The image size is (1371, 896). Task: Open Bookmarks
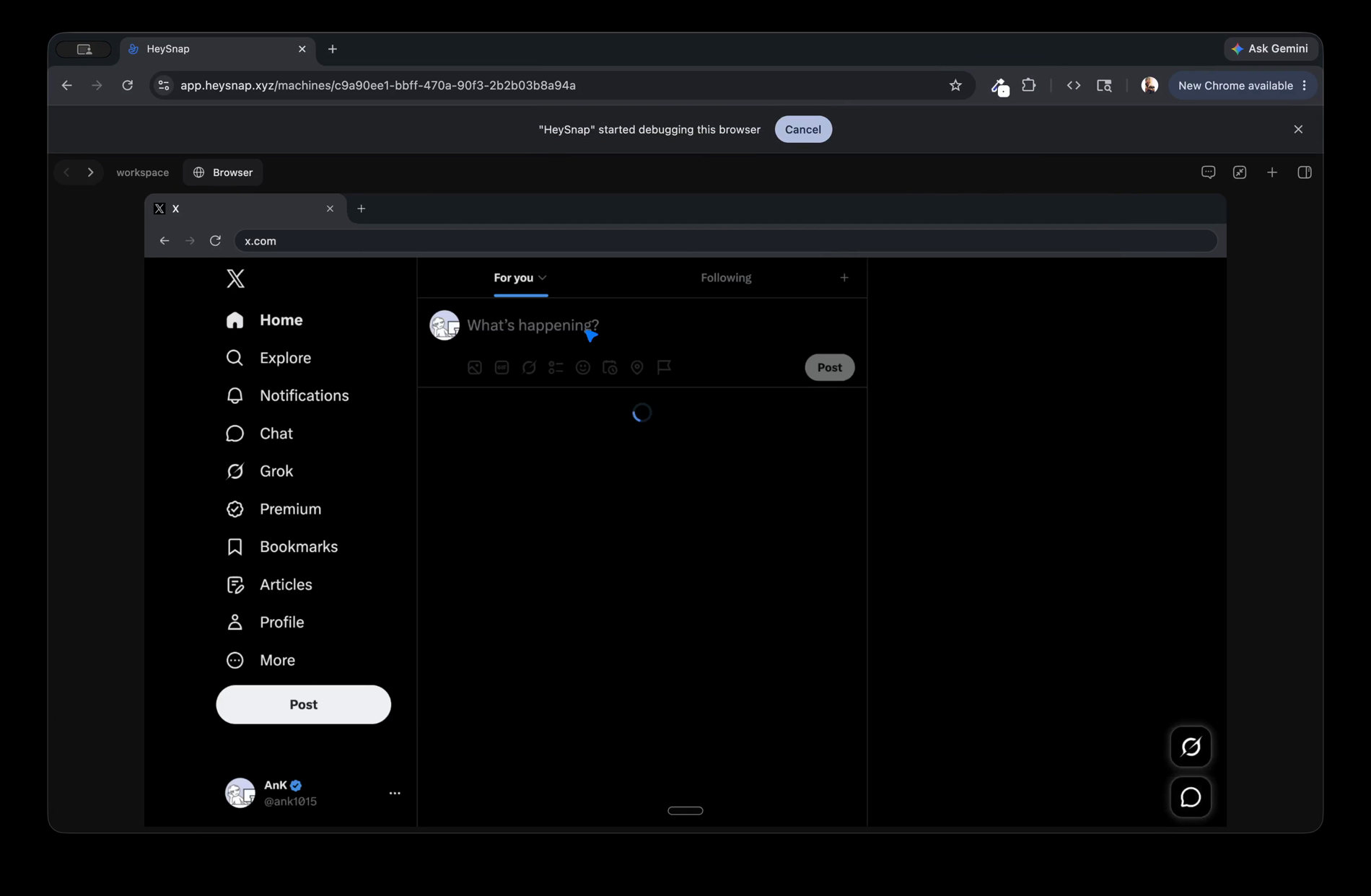(281, 547)
